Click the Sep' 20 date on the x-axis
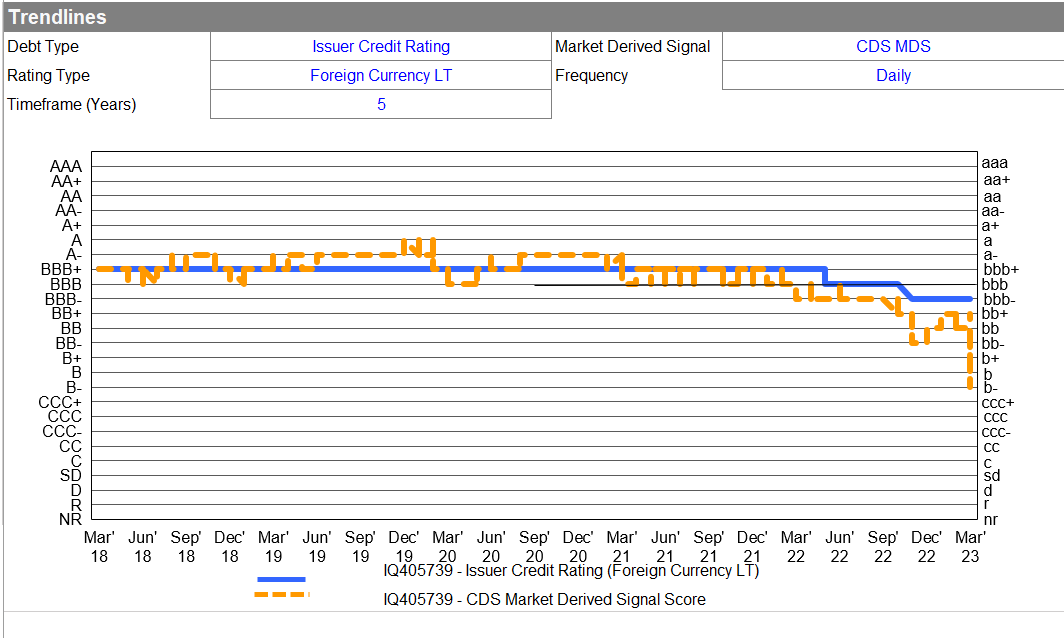This screenshot has width=1064, height=638. [x=534, y=546]
